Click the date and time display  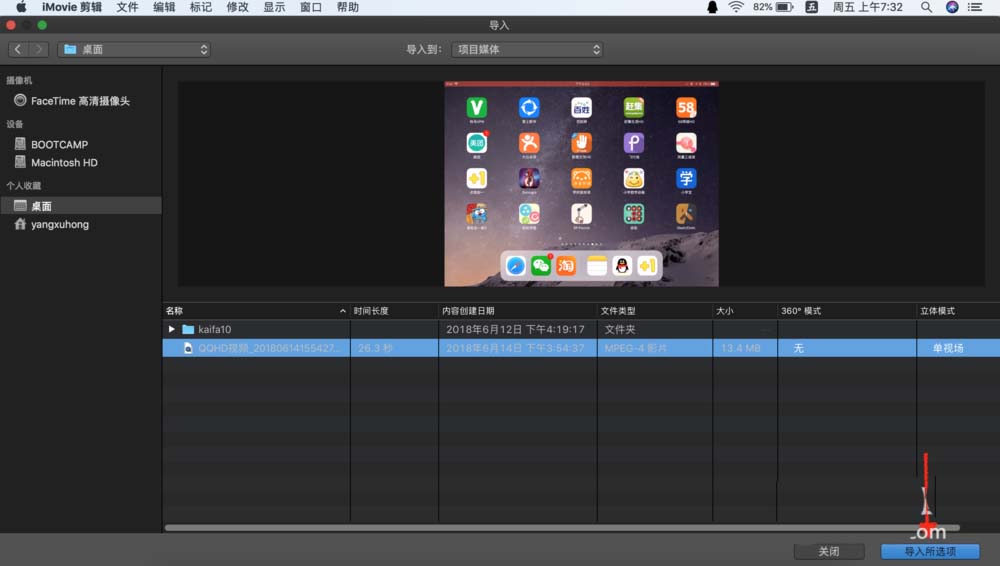(x=867, y=7)
